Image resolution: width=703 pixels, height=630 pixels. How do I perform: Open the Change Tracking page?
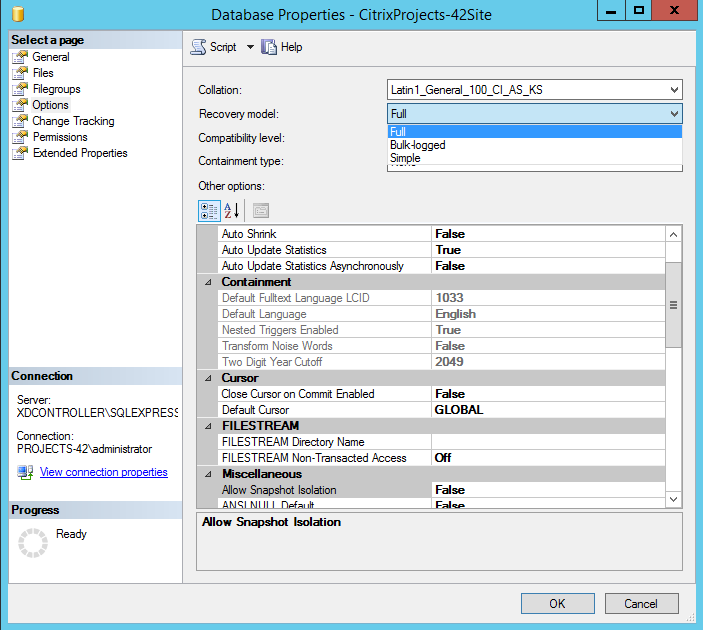(x=73, y=121)
